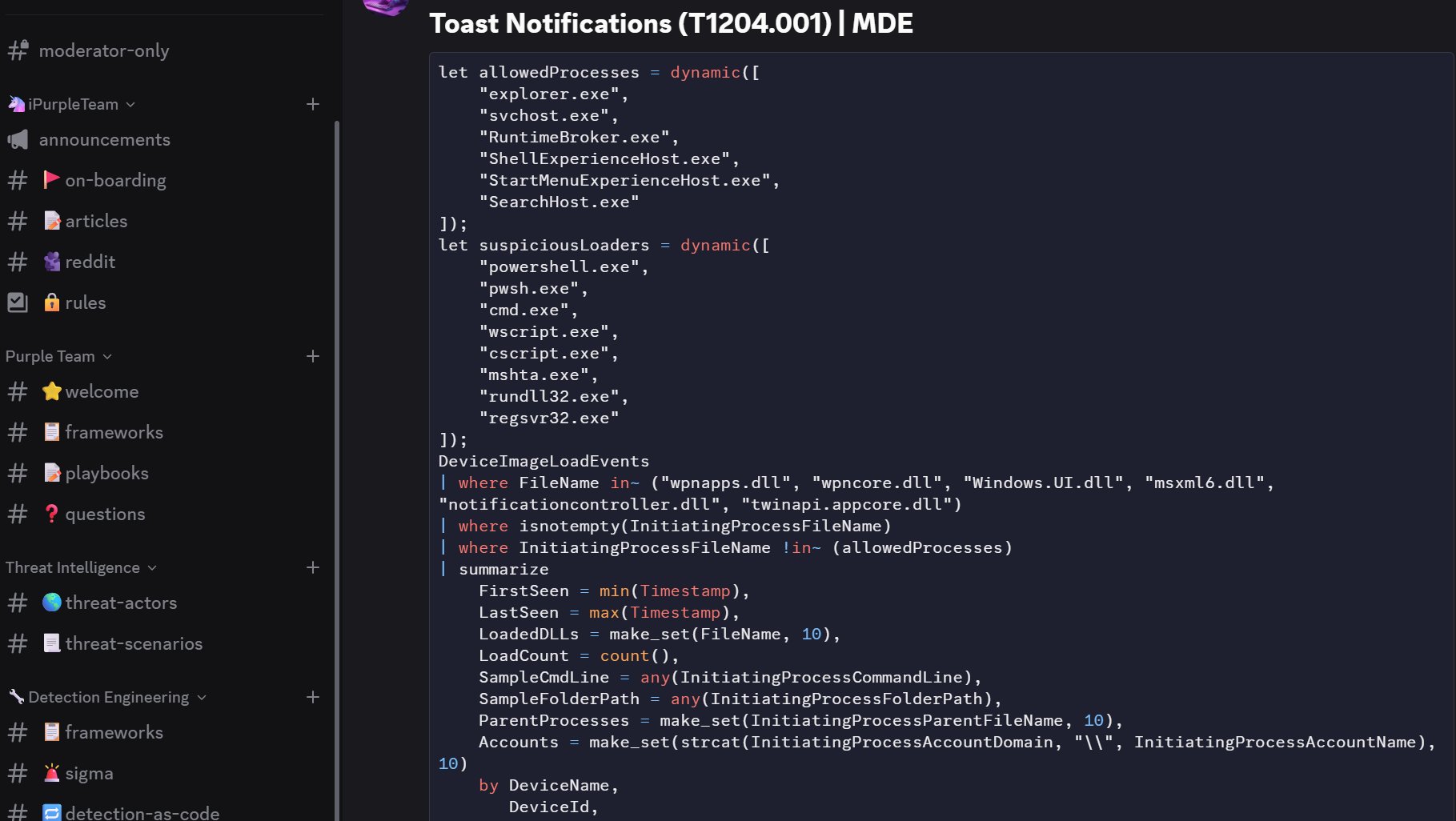Select the threat-actors channel

click(x=121, y=603)
